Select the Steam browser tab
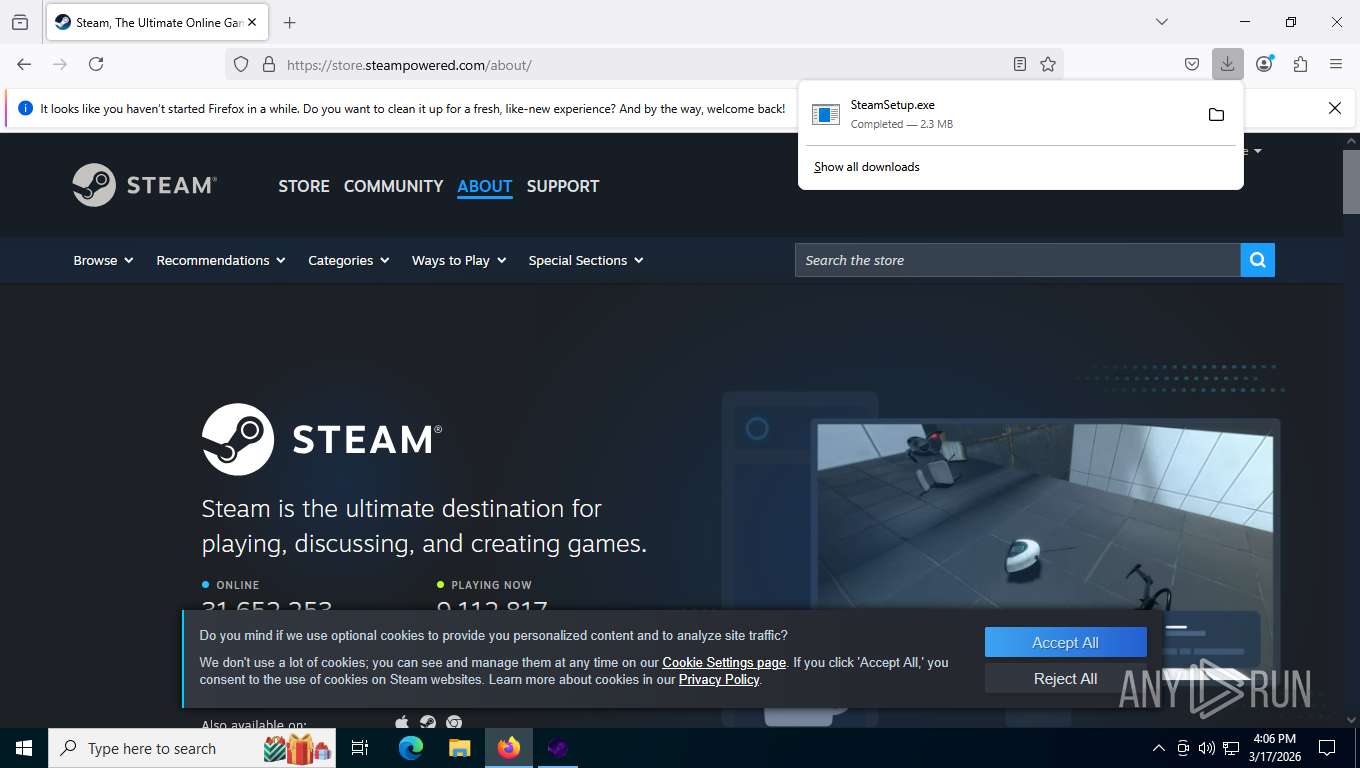 [157, 22]
